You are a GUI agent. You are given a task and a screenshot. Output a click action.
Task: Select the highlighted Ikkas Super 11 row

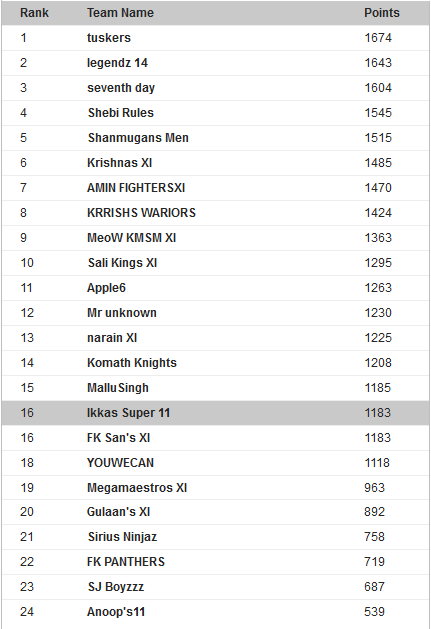click(x=216, y=413)
